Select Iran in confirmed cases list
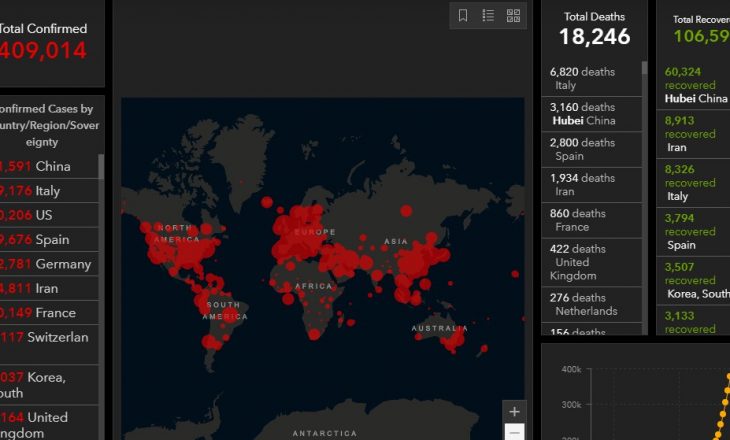 coord(49,288)
